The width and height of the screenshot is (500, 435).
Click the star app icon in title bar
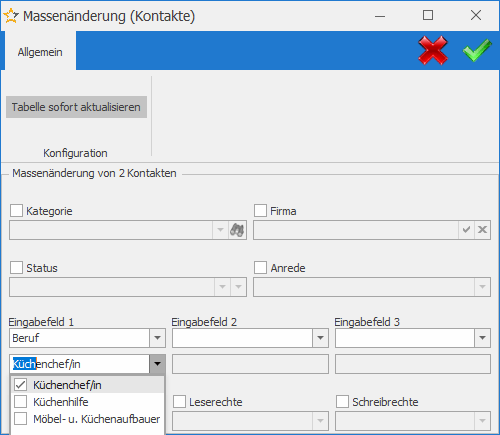(11, 16)
